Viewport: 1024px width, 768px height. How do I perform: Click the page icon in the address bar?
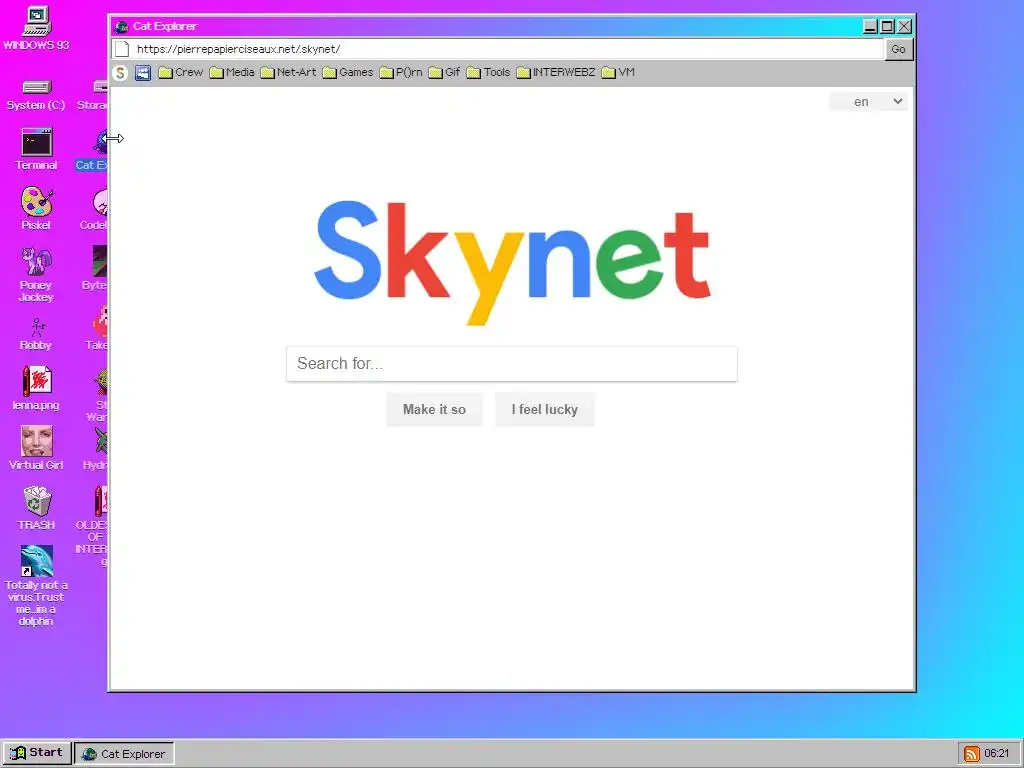coord(122,49)
